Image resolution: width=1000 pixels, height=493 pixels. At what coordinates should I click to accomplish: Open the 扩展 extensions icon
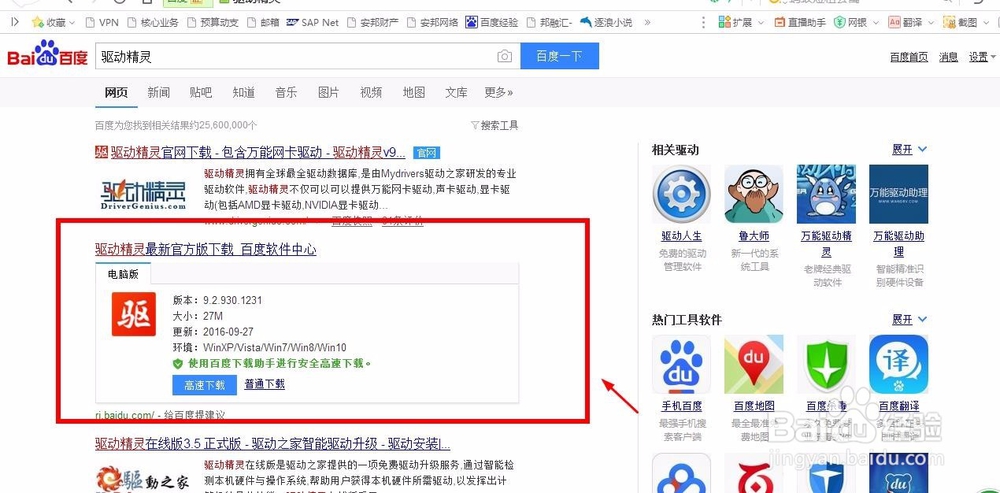pos(724,22)
